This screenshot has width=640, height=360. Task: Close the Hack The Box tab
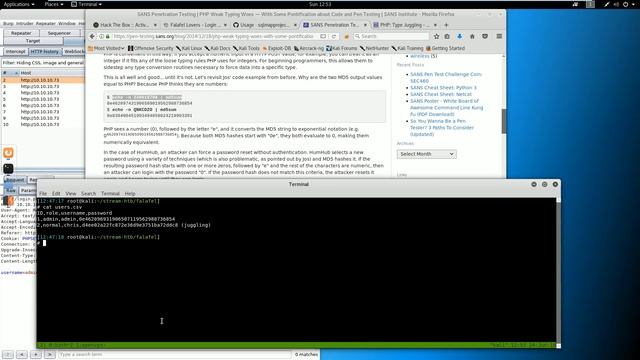click(155, 25)
